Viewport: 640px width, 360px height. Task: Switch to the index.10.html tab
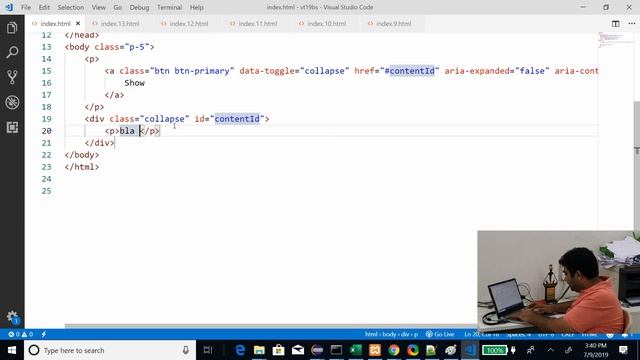point(327,24)
